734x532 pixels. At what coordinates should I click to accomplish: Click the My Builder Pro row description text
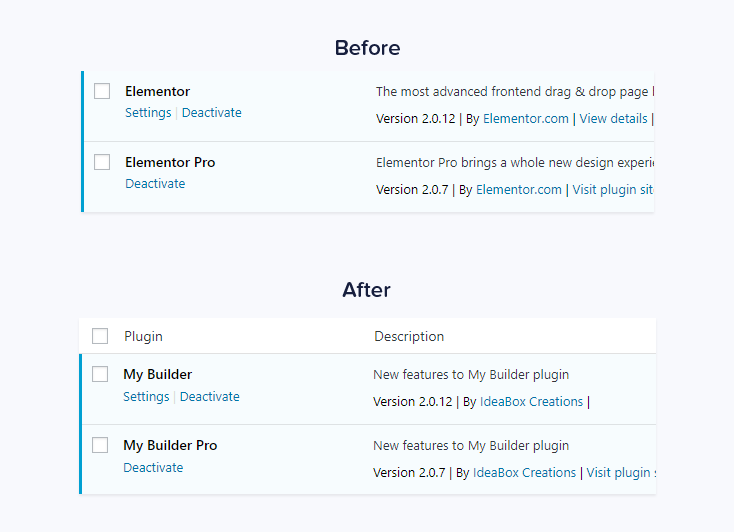[x=471, y=445]
